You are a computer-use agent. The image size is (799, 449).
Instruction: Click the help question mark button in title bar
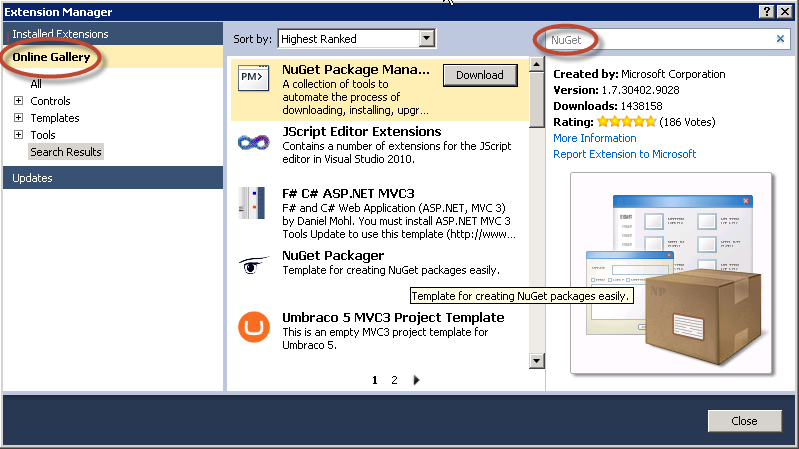click(x=766, y=11)
